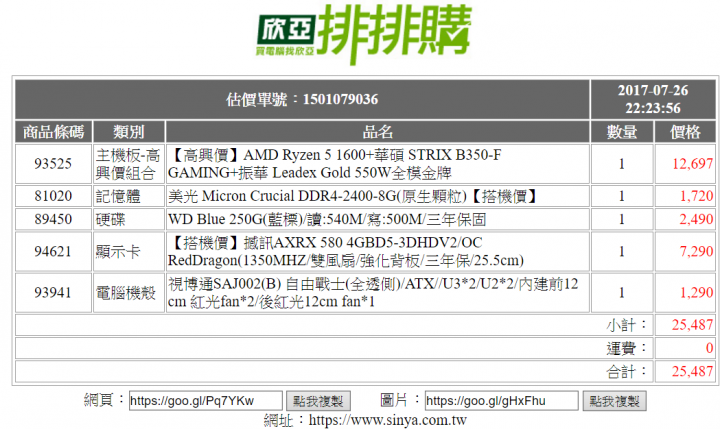Click the 小計 amount 25,487
Image resolution: width=720 pixels, height=429 pixels.
pyautogui.click(x=692, y=325)
